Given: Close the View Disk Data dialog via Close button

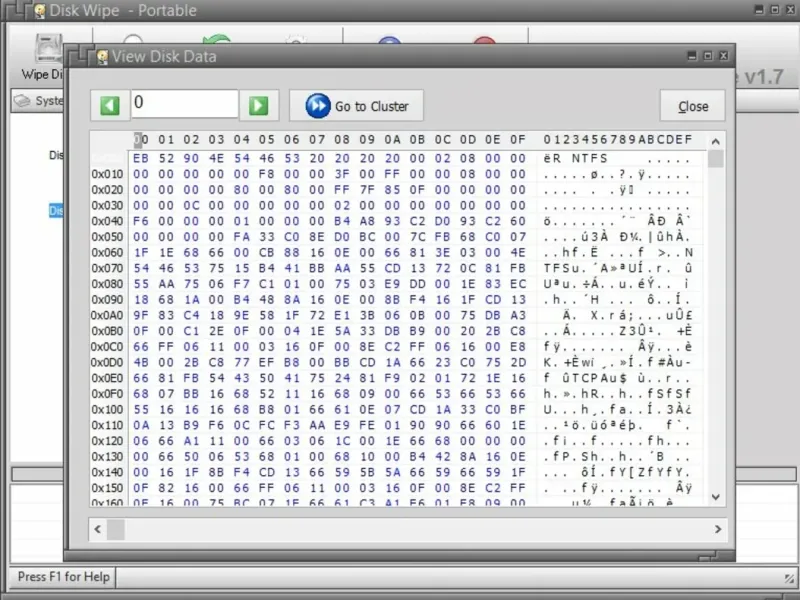Looking at the screenshot, I should tap(692, 106).
